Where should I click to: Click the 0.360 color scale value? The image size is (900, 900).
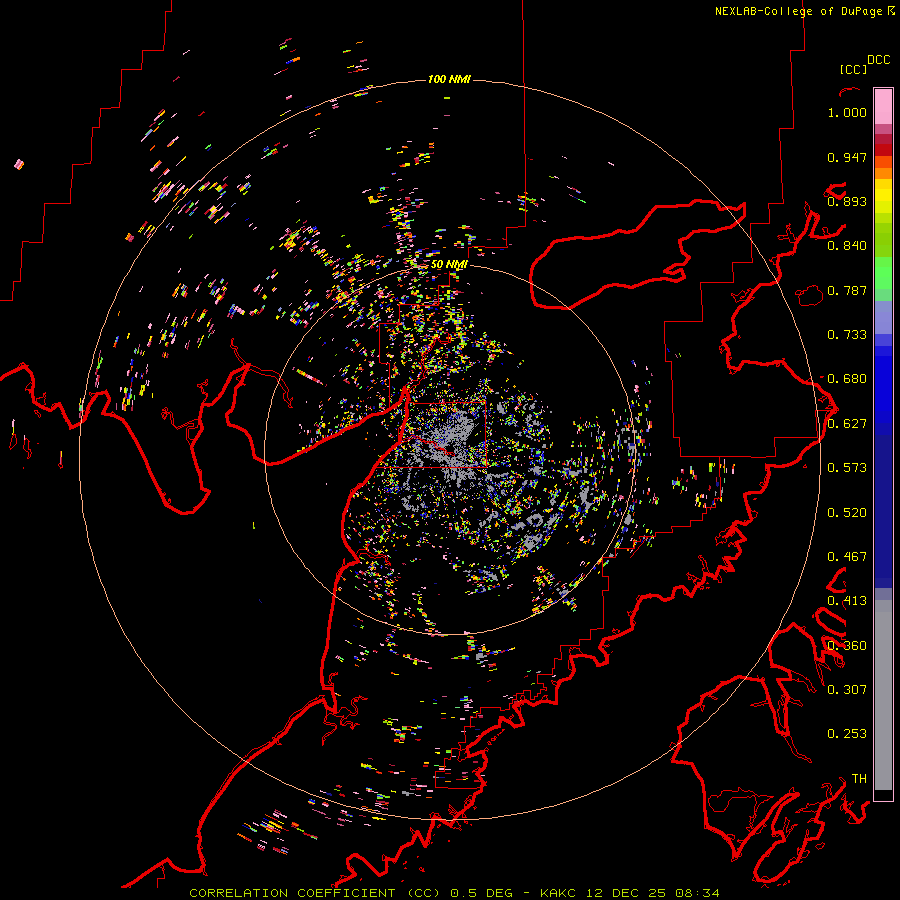pos(847,646)
